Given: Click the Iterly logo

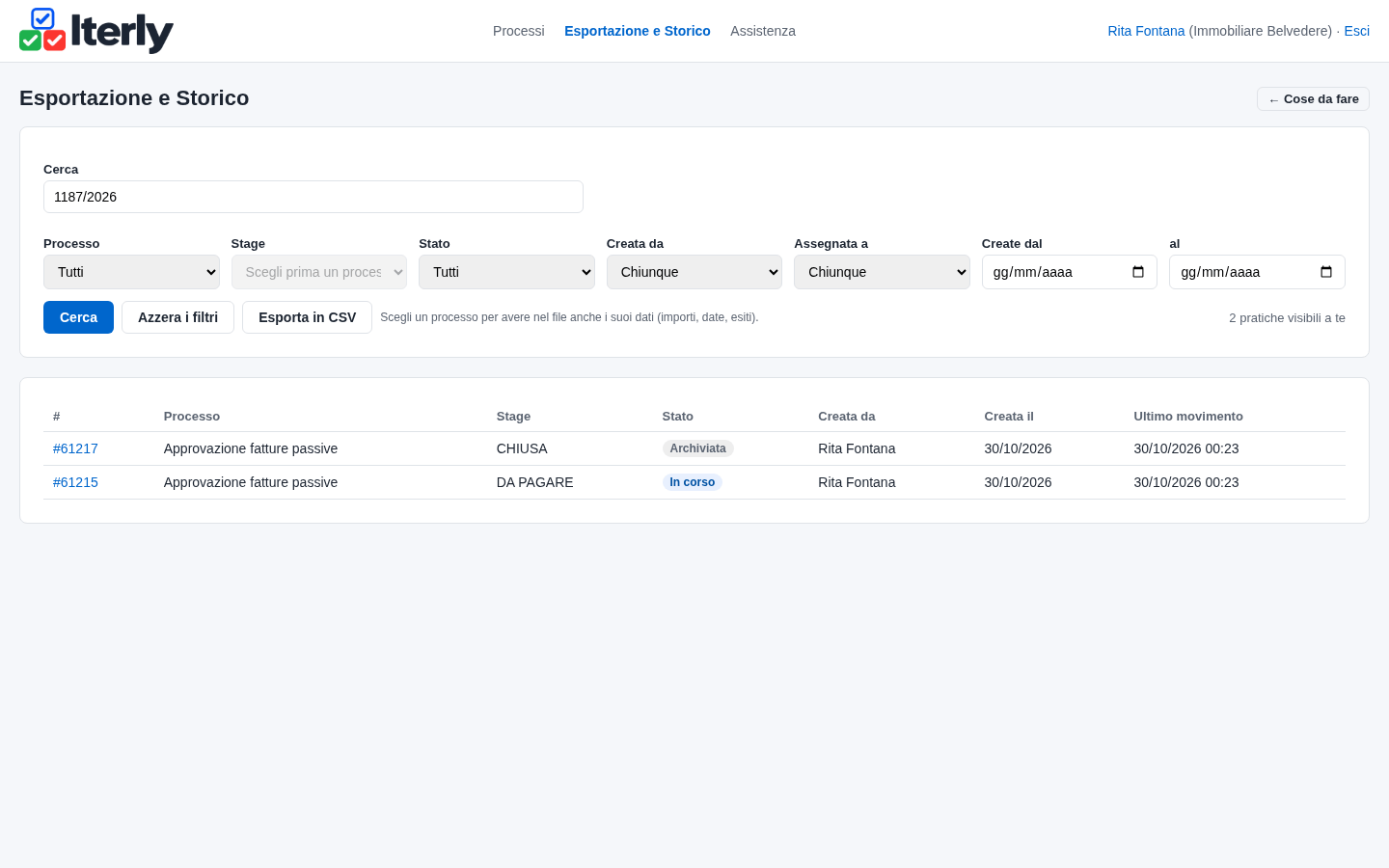Looking at the screenshot, I should (96, 31).
